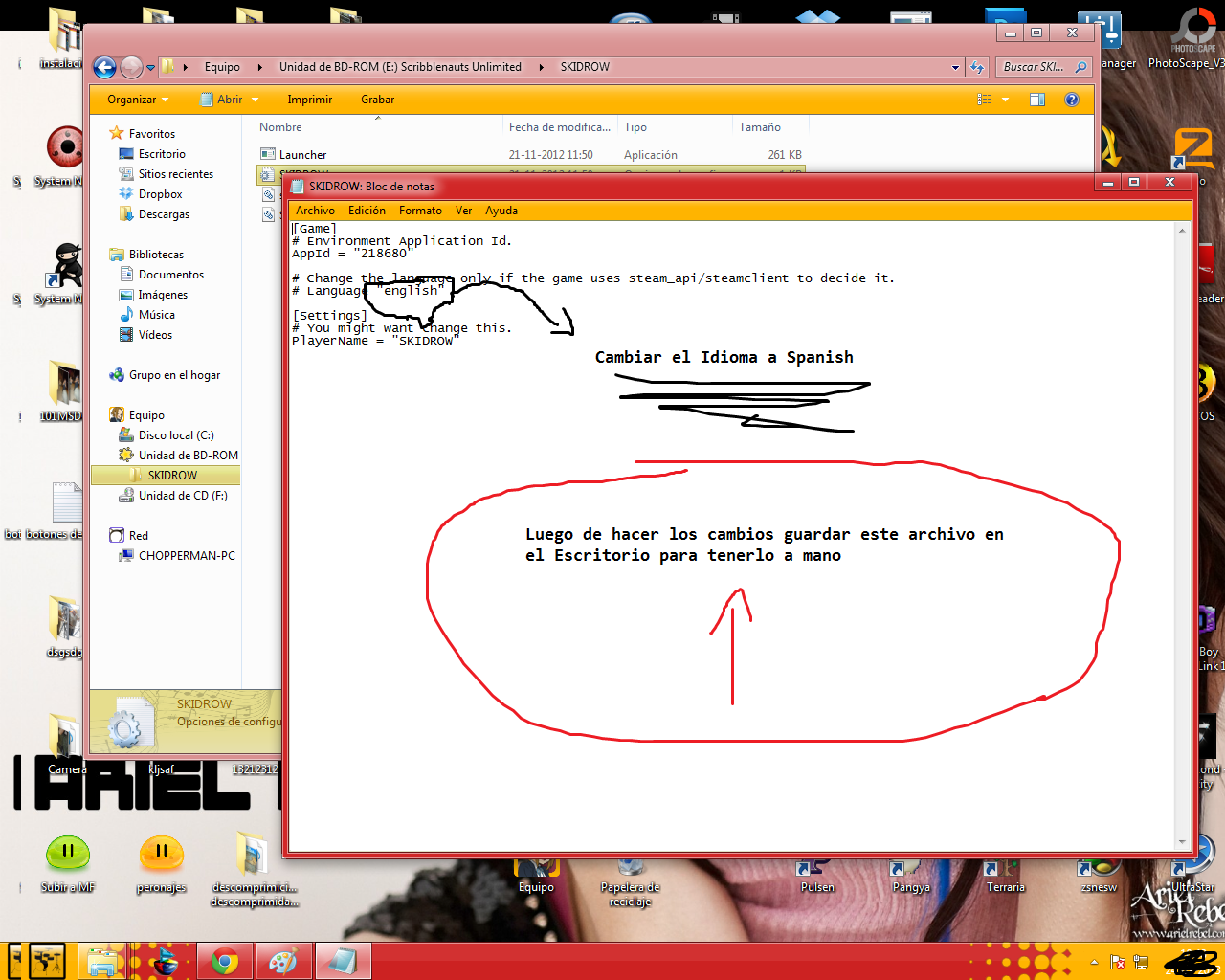Open Grupo en el hogar in the sidebar
The image size is (1225, 980).
coord(165,375)
